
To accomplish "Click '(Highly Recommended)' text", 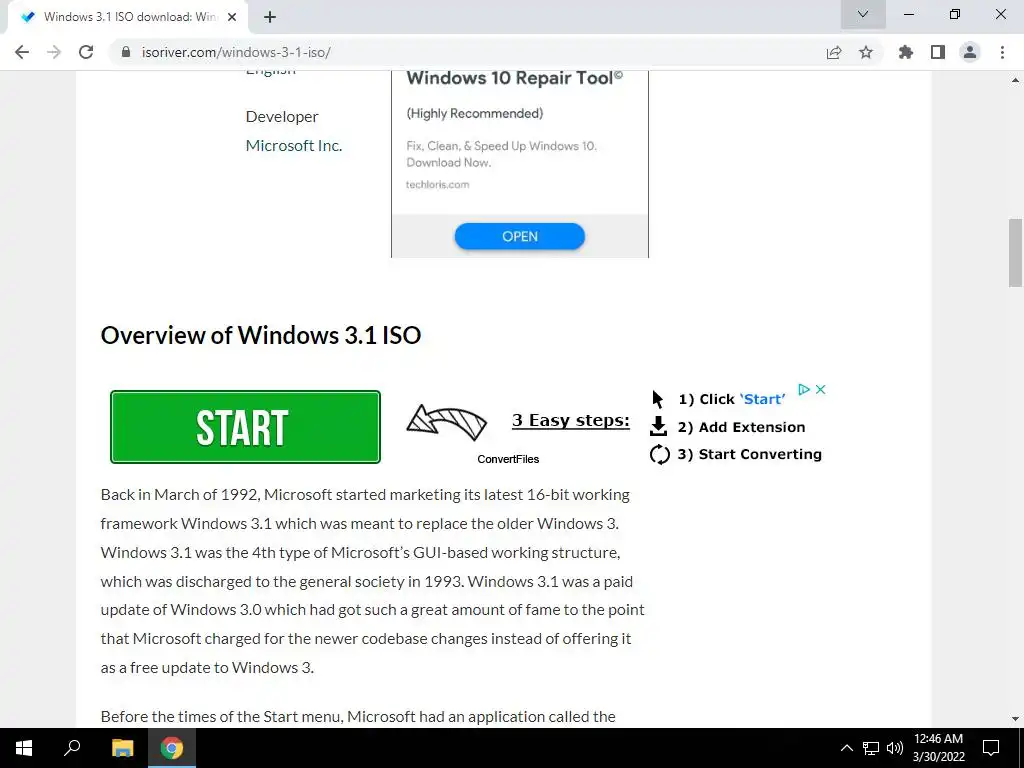I will tap(475, 114).
